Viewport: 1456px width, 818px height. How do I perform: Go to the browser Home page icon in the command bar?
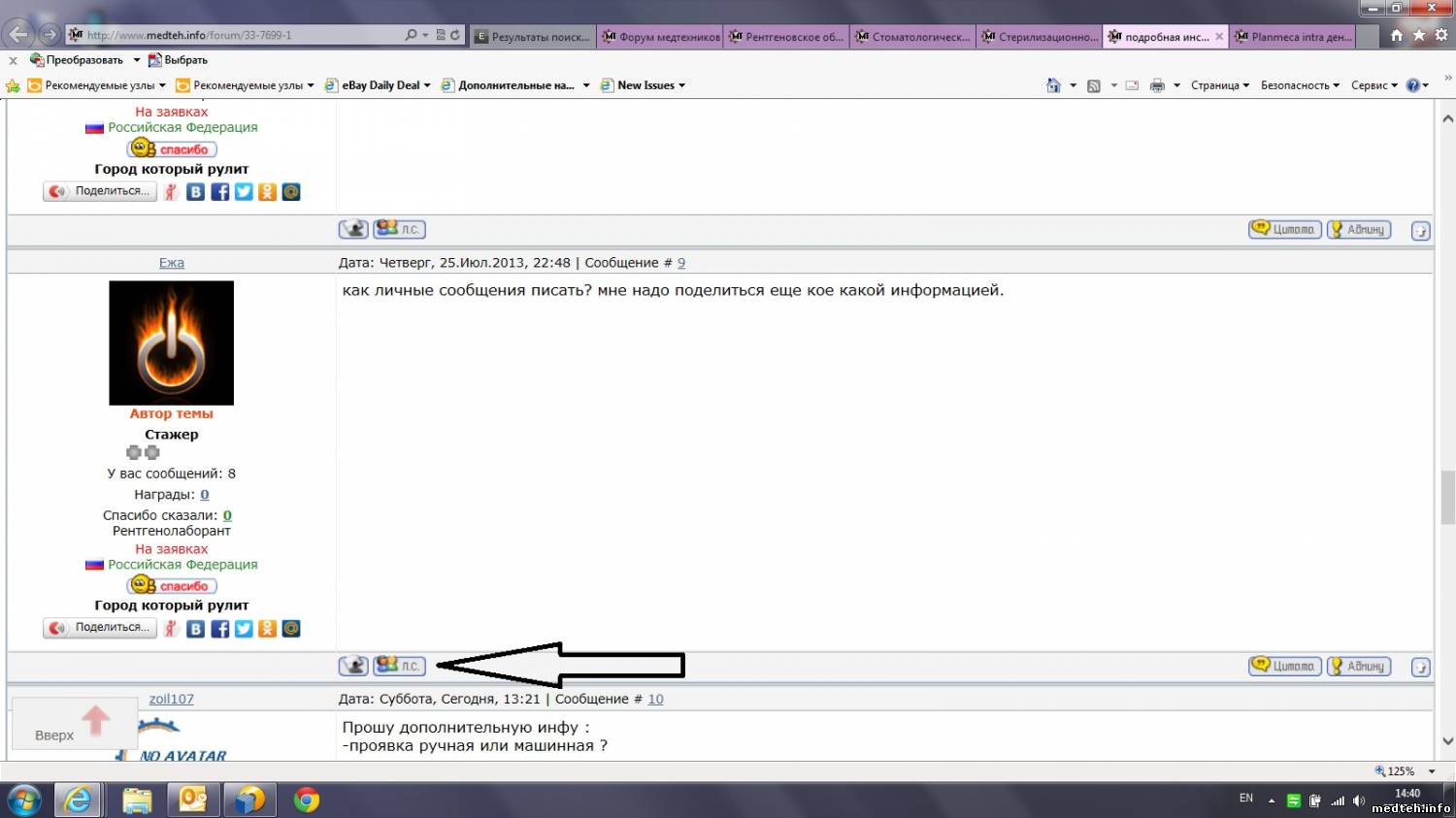pos(1053,85)
